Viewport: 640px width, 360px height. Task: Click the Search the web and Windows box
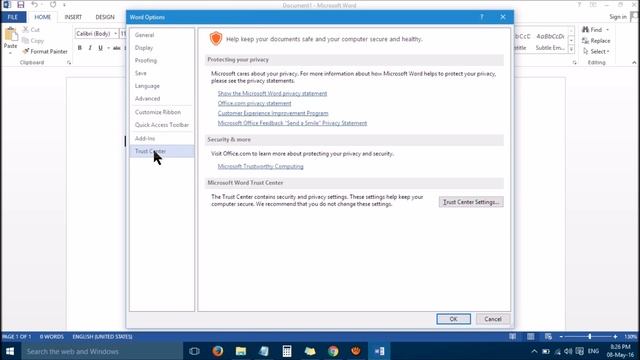click(x=102, y=351)
